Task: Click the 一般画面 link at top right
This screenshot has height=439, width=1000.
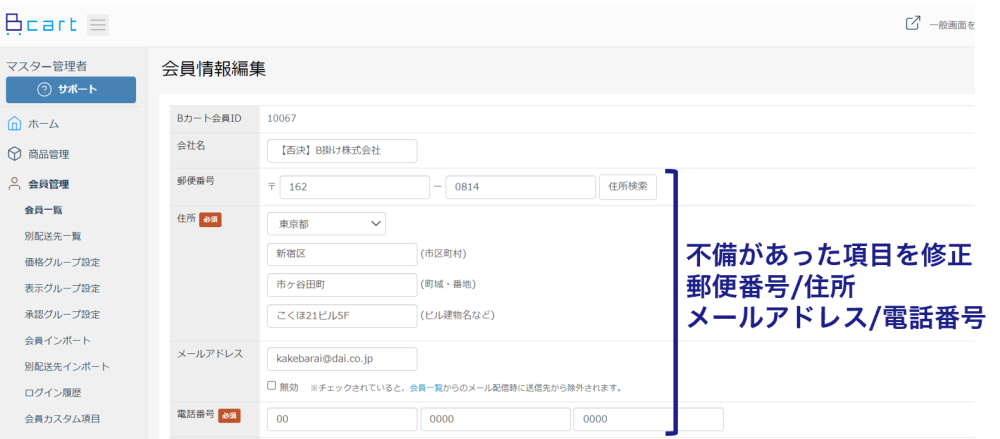Action: (x=952, y=26)
